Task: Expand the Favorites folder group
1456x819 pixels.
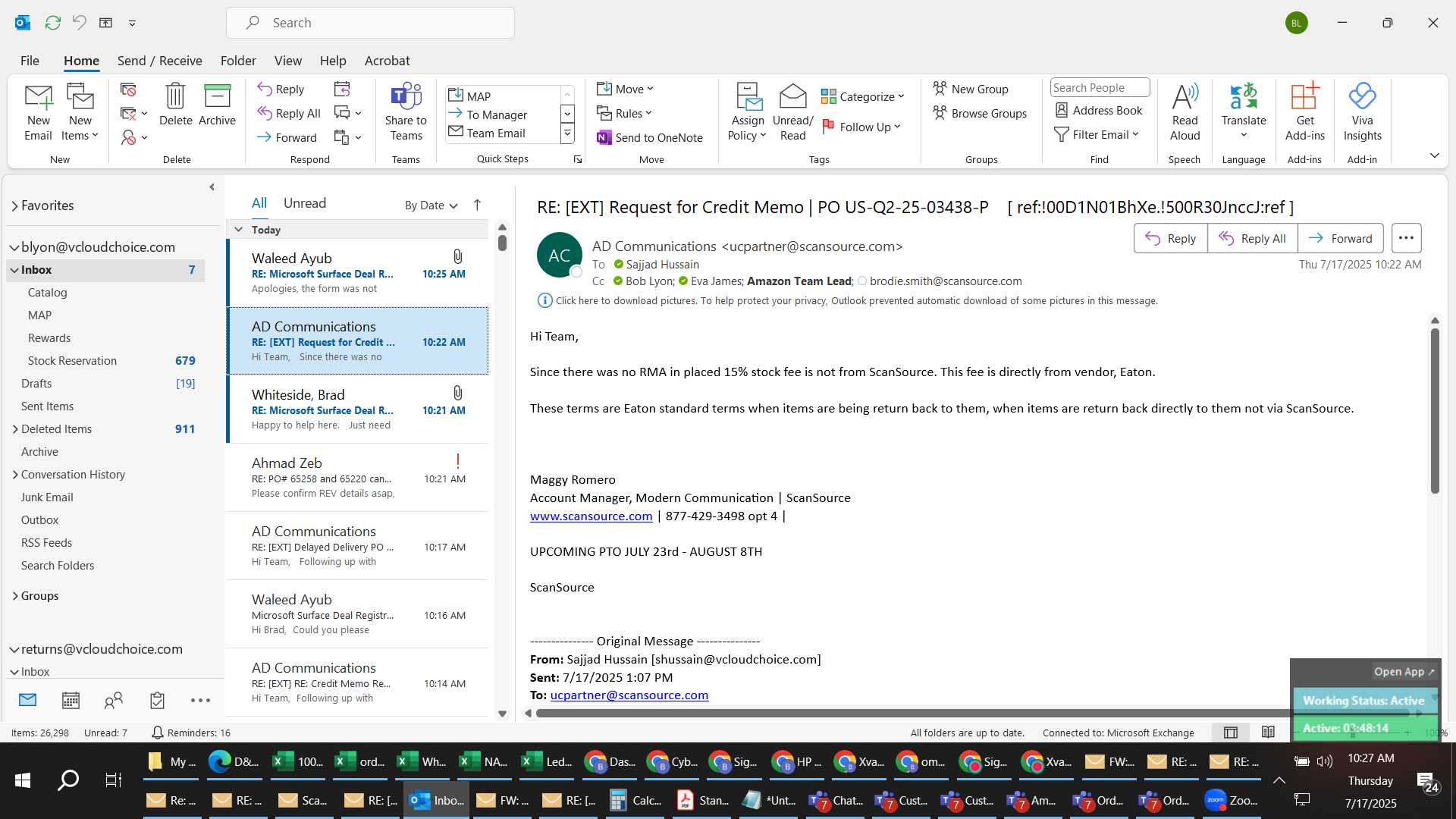Action: coord(14,206)
